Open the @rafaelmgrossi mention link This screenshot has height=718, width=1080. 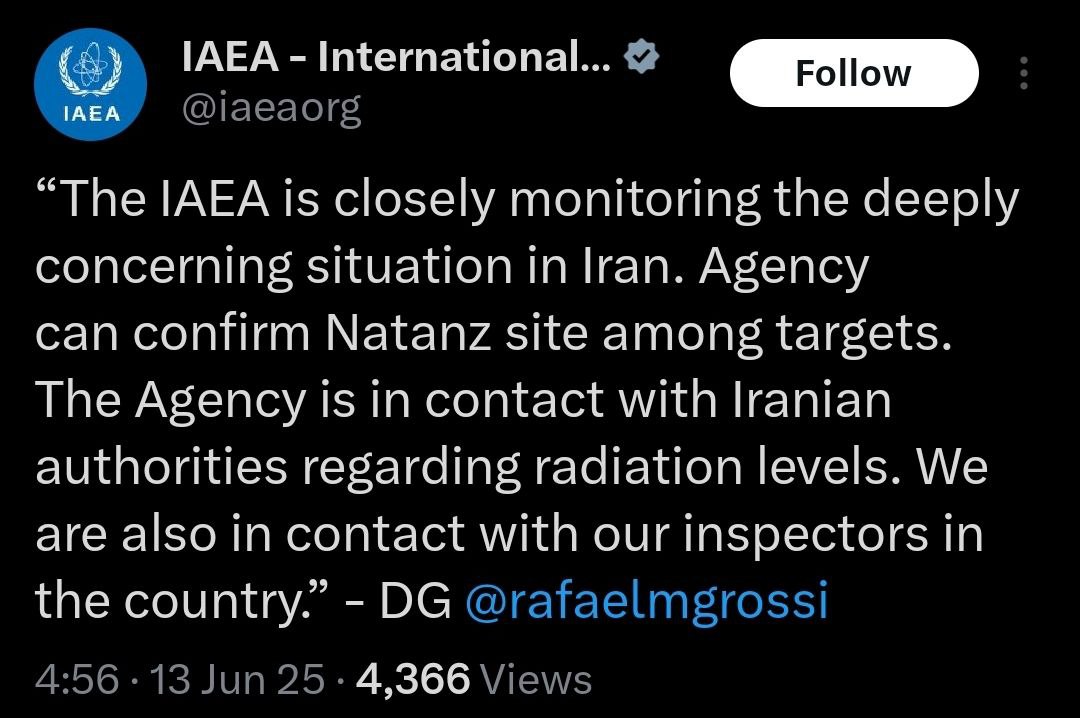[647, 602]
